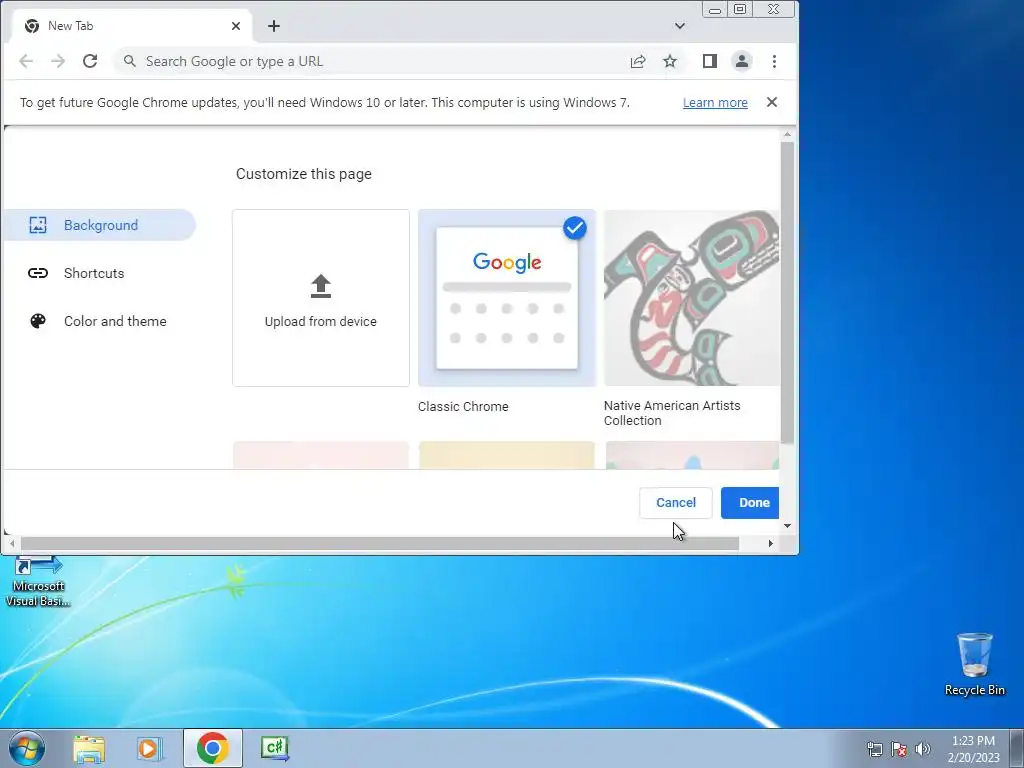Click the vertical scrollbar thumb
The height and width of the screenshot is (768, 1024).
tap(788, 292)
